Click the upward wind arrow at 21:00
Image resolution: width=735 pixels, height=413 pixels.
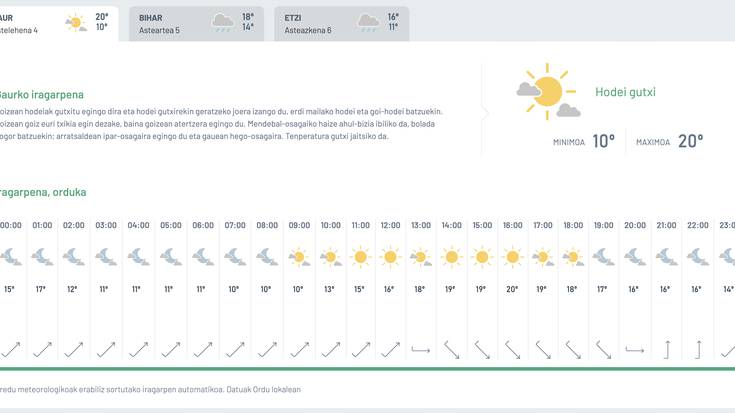click(x=667, y=350)
